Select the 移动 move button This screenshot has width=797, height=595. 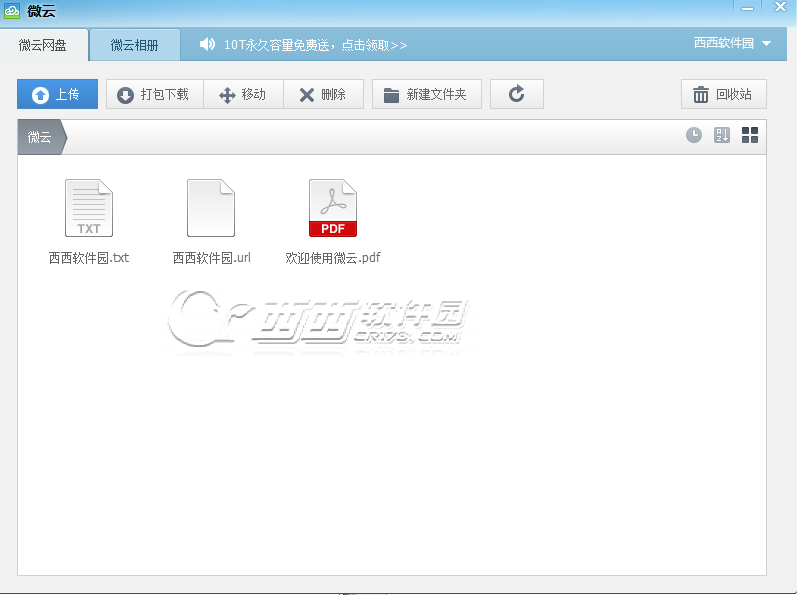pos(243,94)
